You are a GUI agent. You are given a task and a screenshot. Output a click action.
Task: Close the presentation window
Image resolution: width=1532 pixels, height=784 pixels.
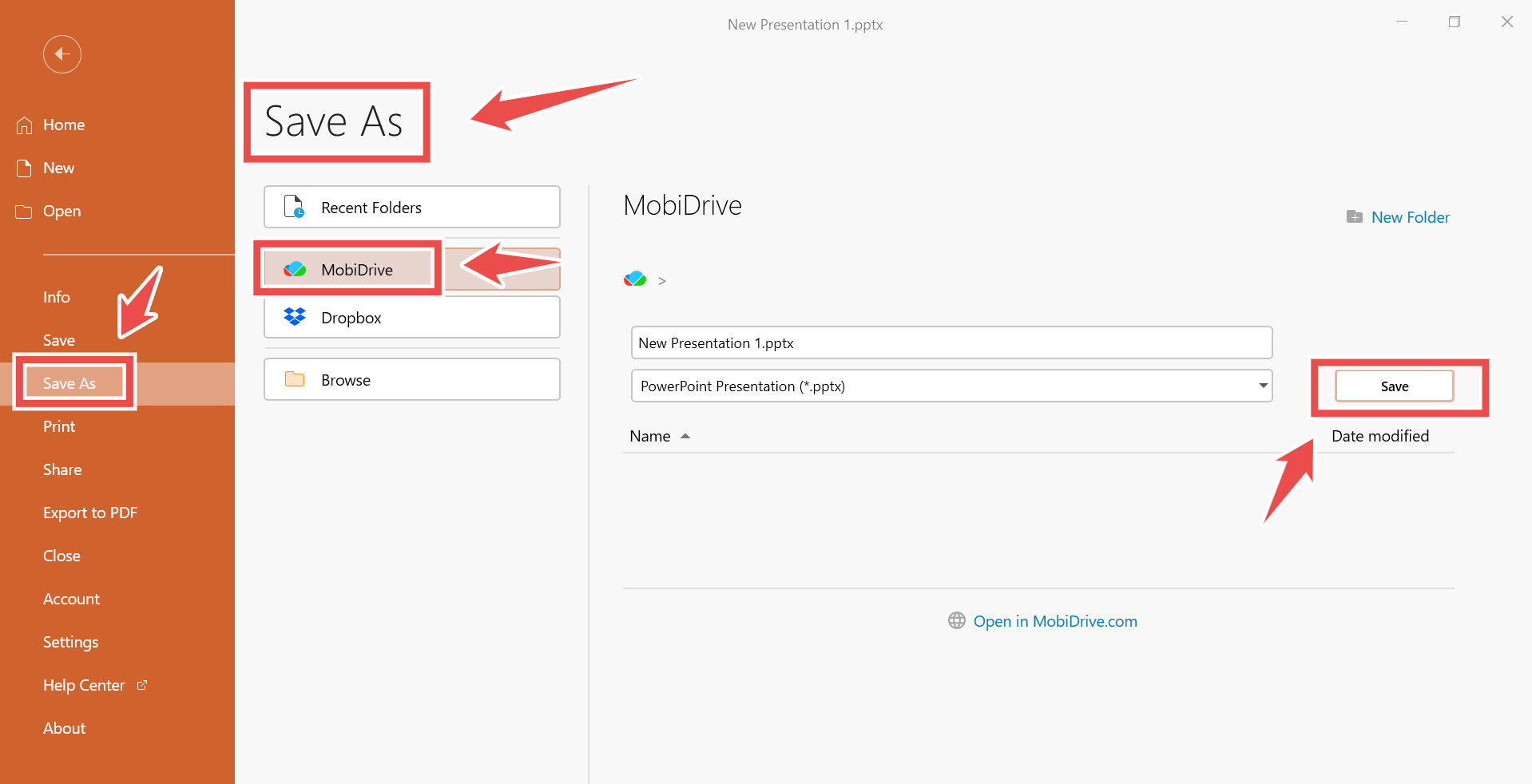click(1507, 22)
